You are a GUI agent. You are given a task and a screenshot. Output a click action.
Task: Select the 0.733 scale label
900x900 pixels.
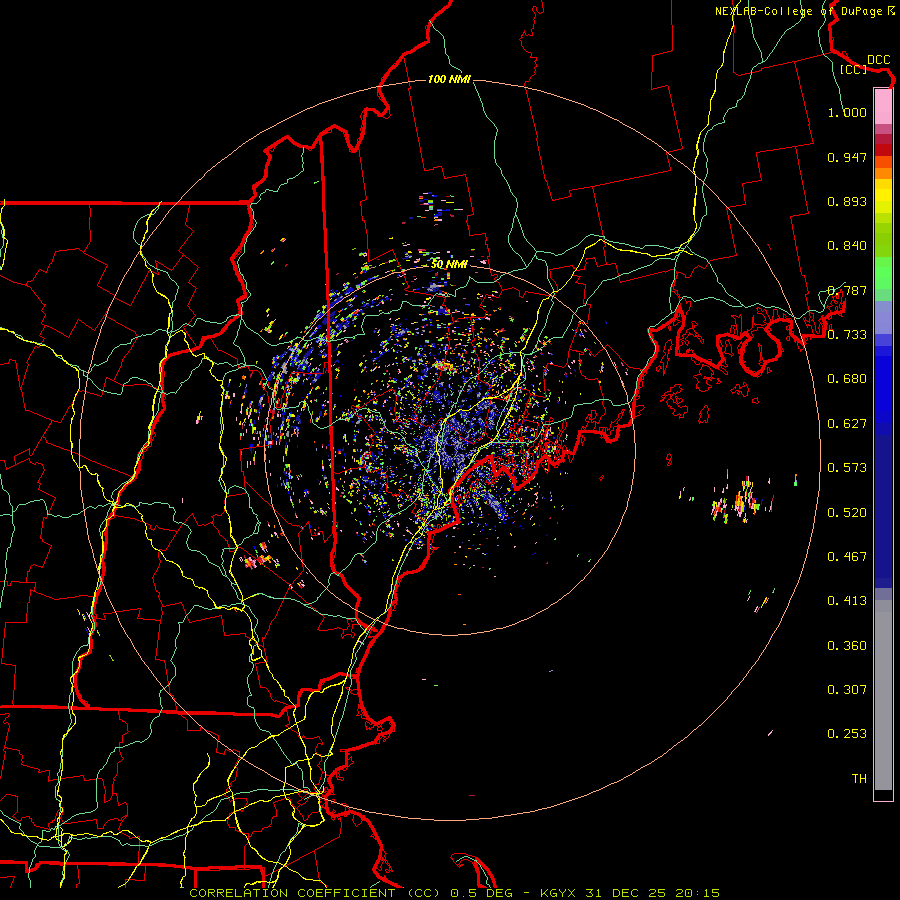point(847,335)
